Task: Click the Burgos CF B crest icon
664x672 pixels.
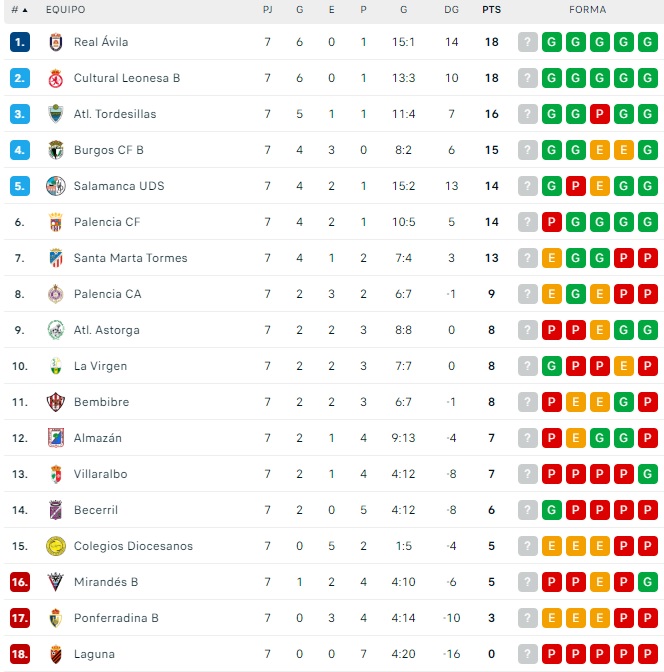Action: click(56, 150)
